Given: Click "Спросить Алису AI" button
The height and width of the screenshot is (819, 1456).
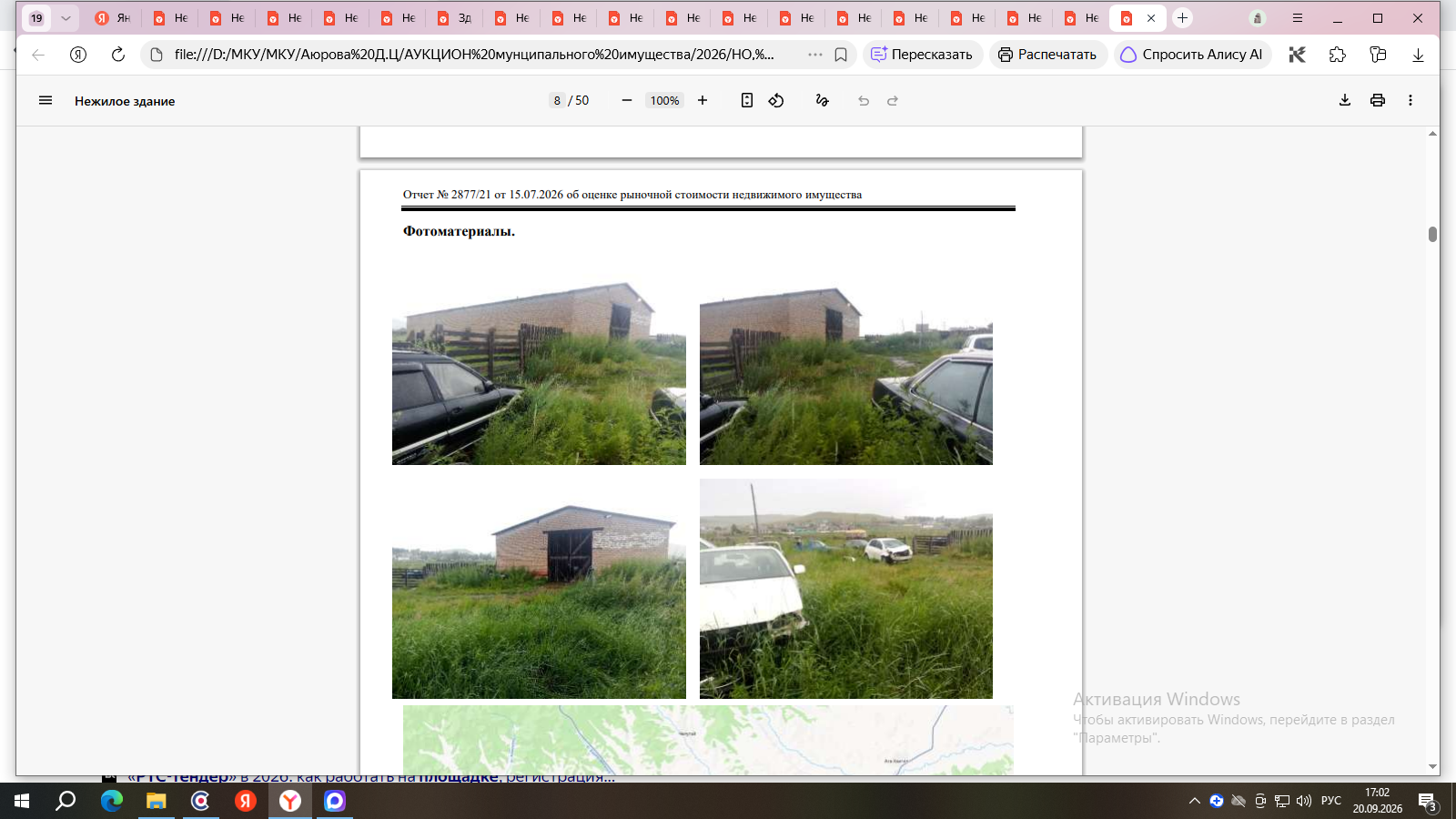Looking at the screenshot, I should click(1192, 55).
